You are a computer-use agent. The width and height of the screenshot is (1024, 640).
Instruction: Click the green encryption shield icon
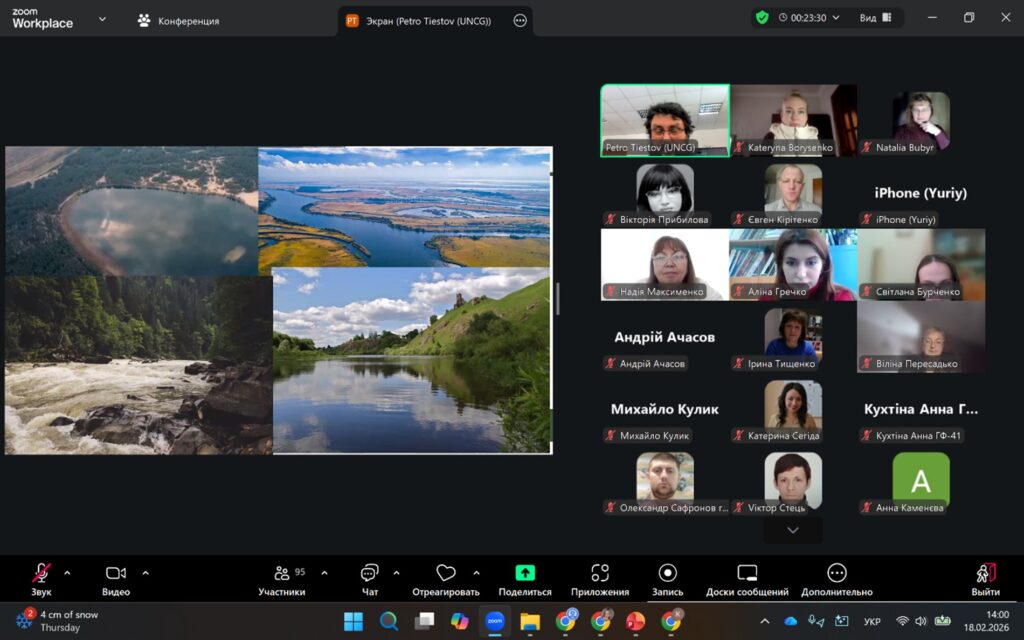pos(762,18)
